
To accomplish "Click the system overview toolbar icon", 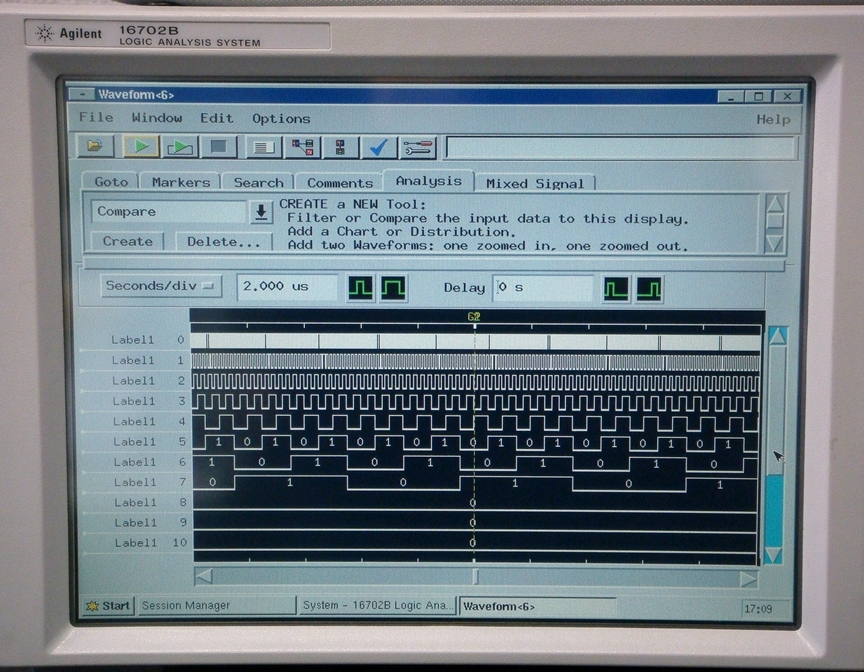I will [340, 148].
